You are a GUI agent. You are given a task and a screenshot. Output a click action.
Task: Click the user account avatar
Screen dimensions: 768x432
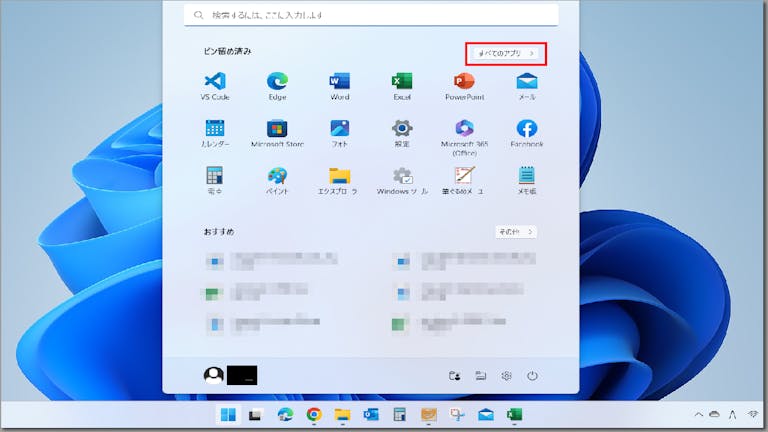tap(214, 375)
